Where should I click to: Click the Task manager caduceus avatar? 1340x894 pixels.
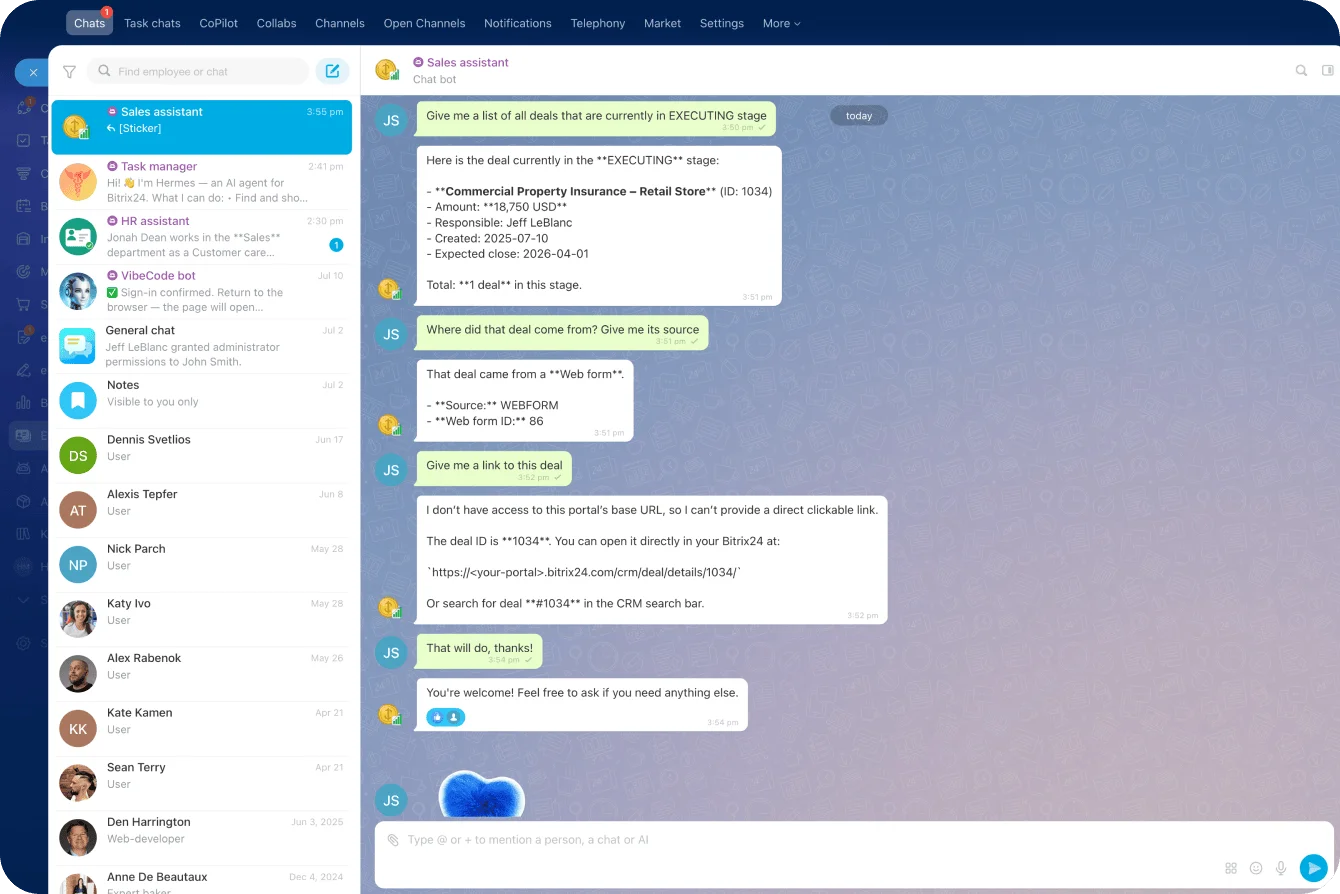pos(78,182)
